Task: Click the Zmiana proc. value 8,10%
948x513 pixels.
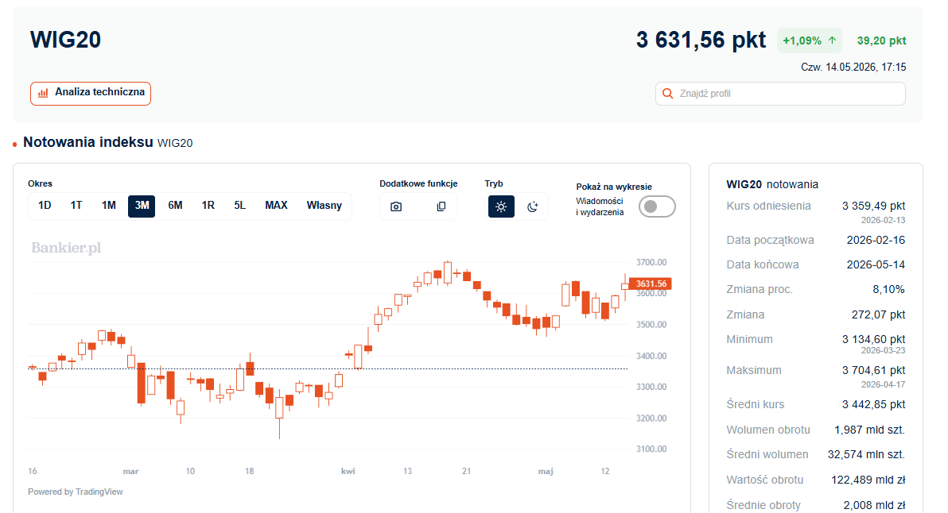Action: [889, 289]
